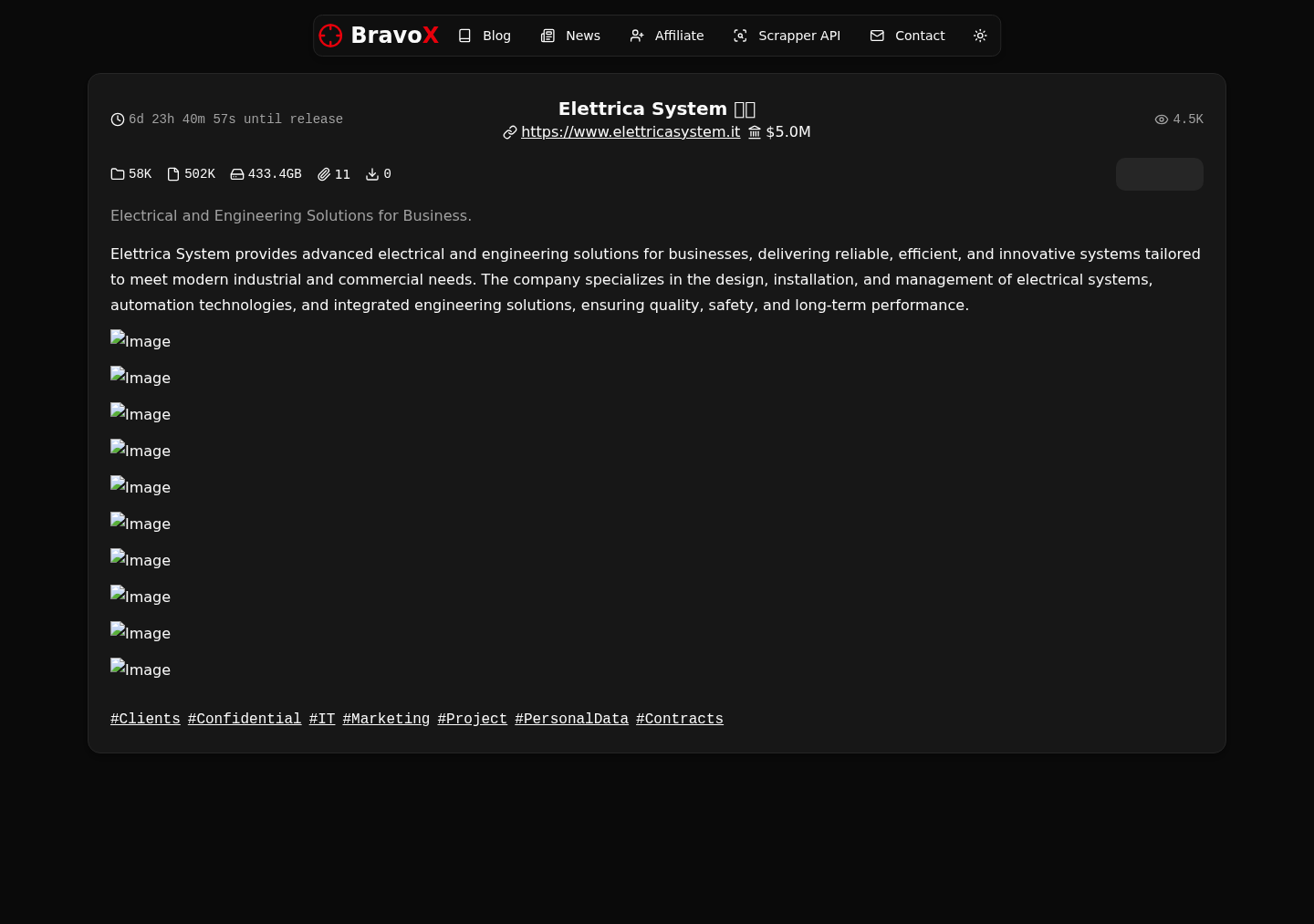The height and width of the screenshot is (924, 1314).
Task: Navigate to Scrapper API
Action: point(787,36)
